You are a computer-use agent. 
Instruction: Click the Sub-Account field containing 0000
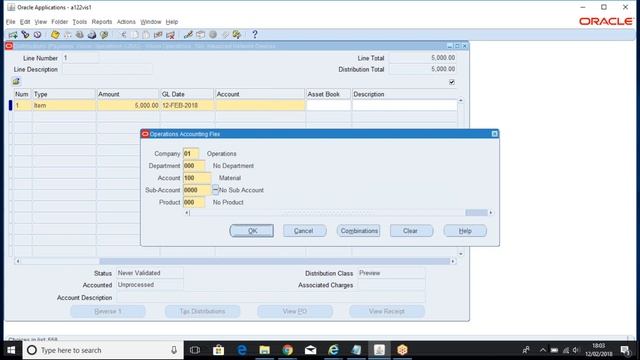(x=197, y=190)
